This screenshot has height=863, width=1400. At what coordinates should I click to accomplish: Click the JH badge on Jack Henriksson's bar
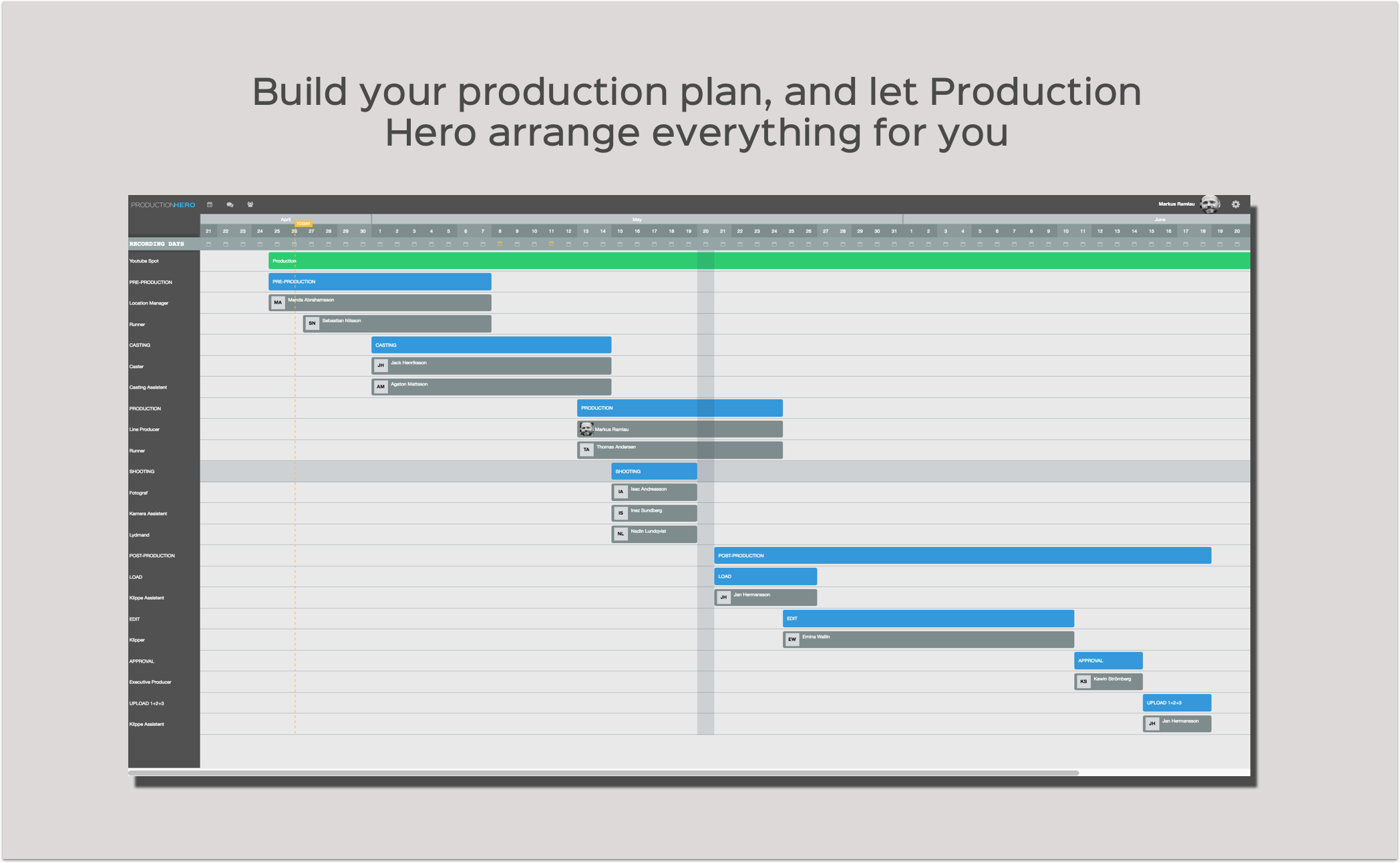(380, 365)
